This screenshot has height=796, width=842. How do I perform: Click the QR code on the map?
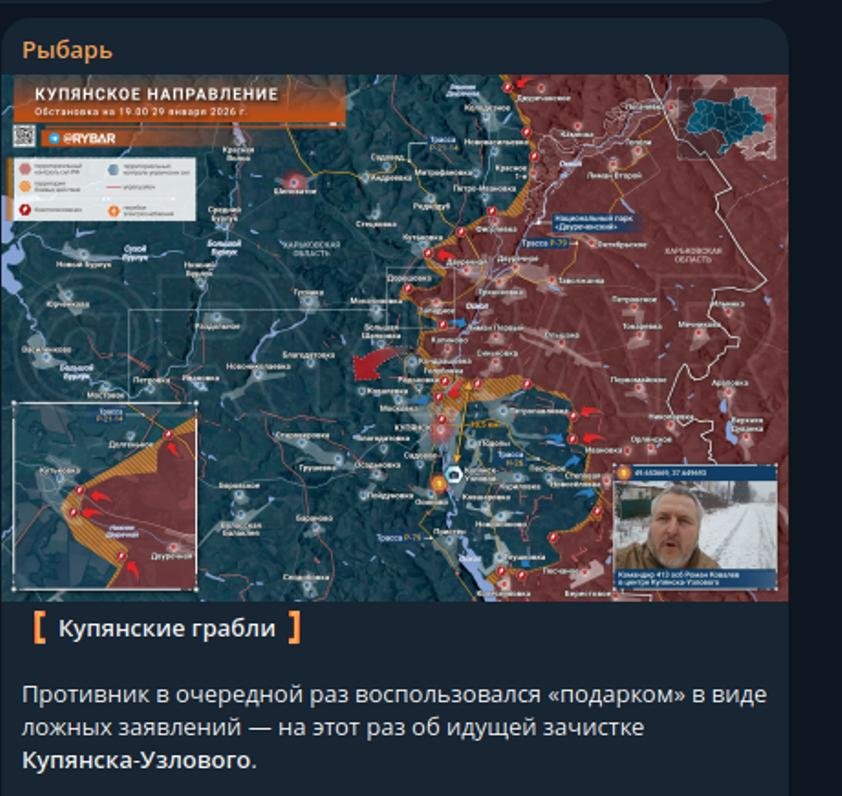pos(24,137)
